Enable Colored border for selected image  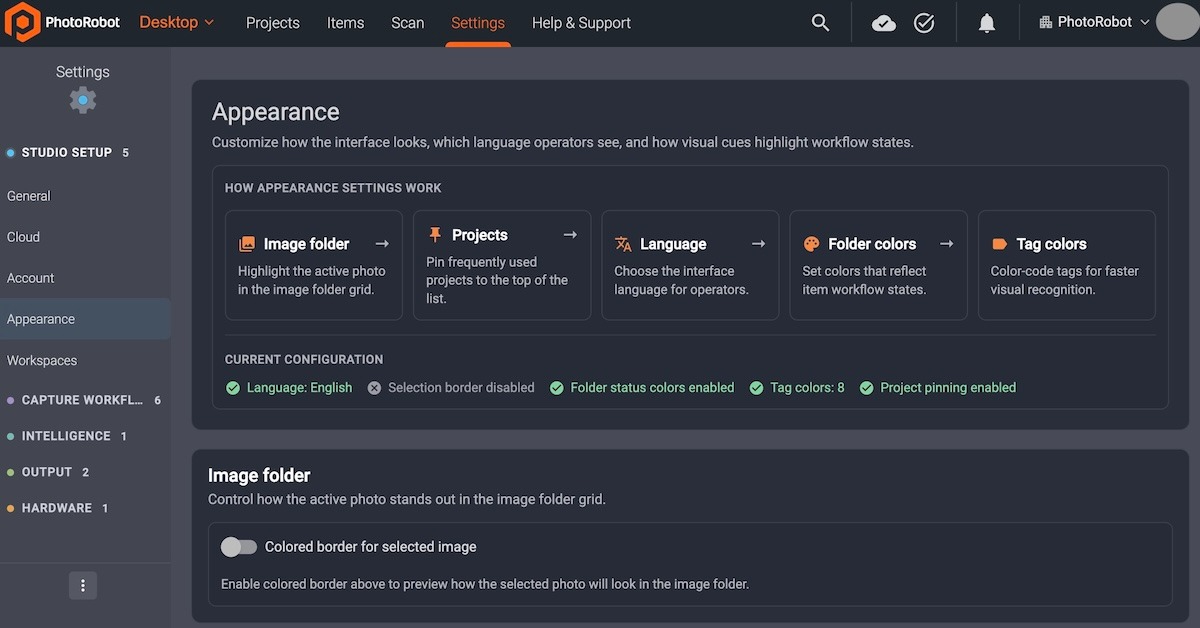pos(239,547)
